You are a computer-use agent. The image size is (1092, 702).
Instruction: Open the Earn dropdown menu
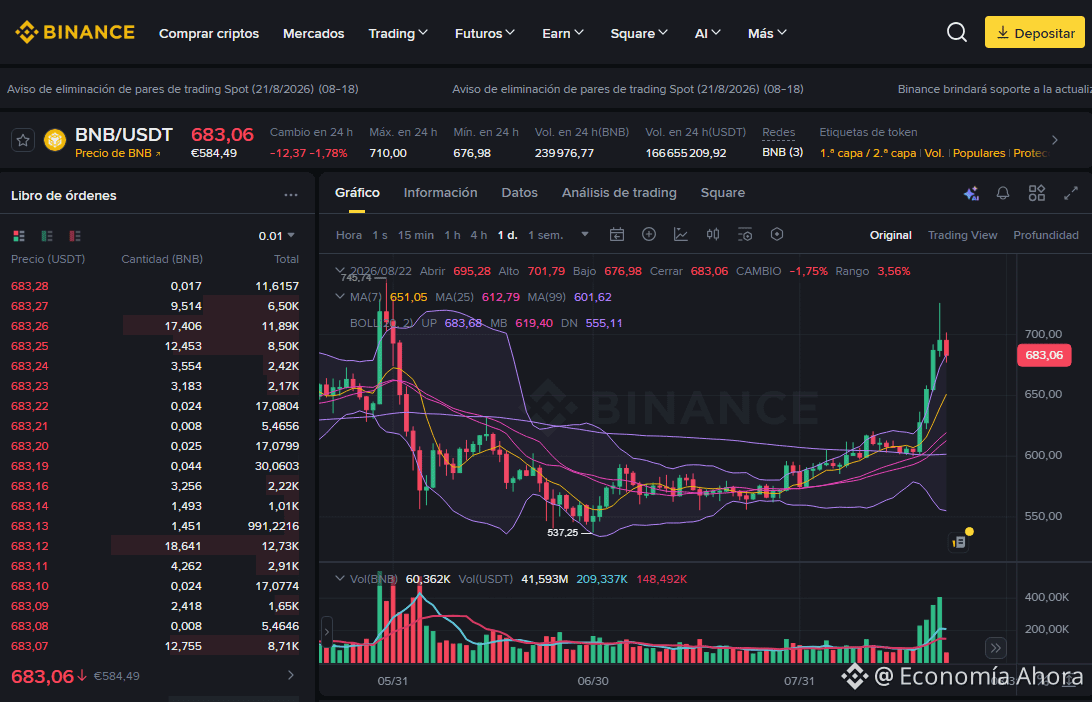[563, 33]
